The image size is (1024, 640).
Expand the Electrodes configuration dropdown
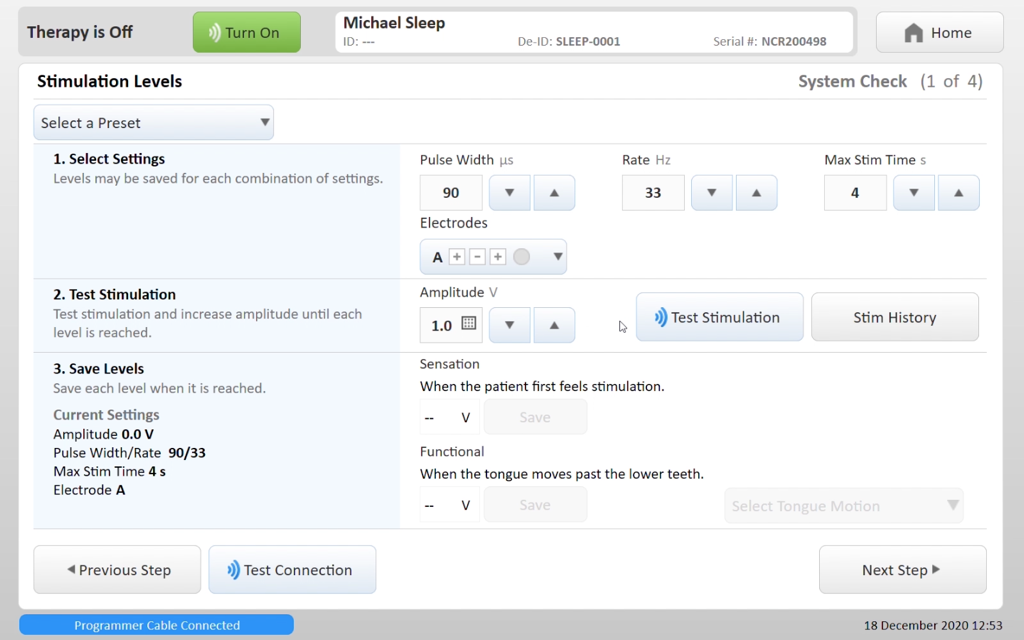coord(493,257)
